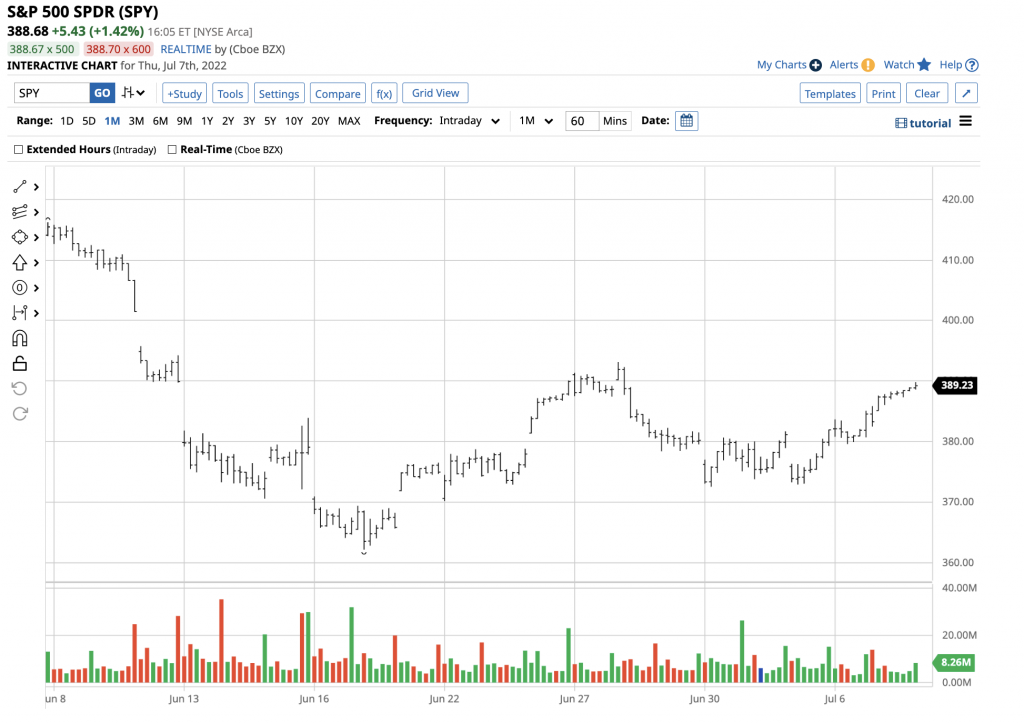Expand the channel tool options chevron
Viewport: 1024px width, 723px height.
37,212
